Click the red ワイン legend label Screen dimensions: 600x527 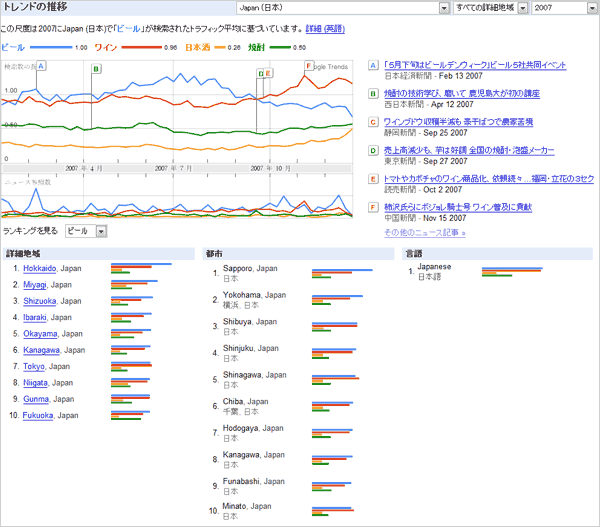[x=106, y=47]
